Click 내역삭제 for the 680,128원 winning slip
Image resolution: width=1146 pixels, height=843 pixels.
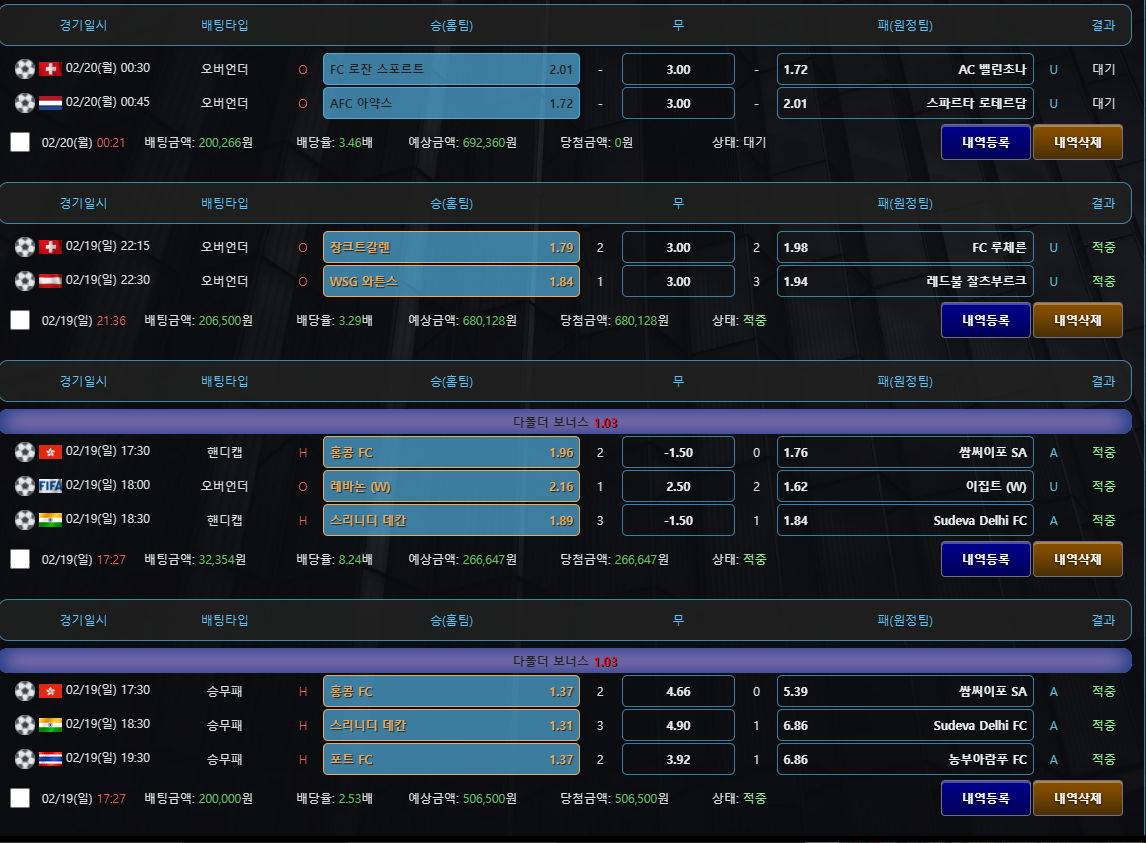1077,320
